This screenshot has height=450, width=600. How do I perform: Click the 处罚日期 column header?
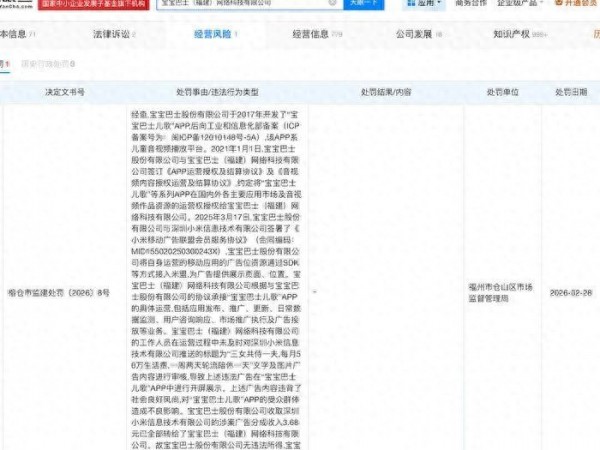tap(573, 91)
